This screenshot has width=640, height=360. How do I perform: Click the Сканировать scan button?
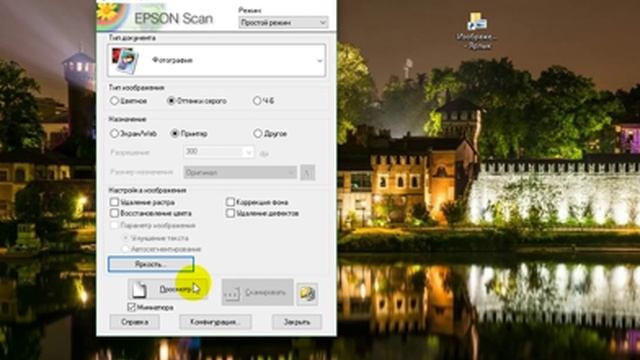[258, 292]
